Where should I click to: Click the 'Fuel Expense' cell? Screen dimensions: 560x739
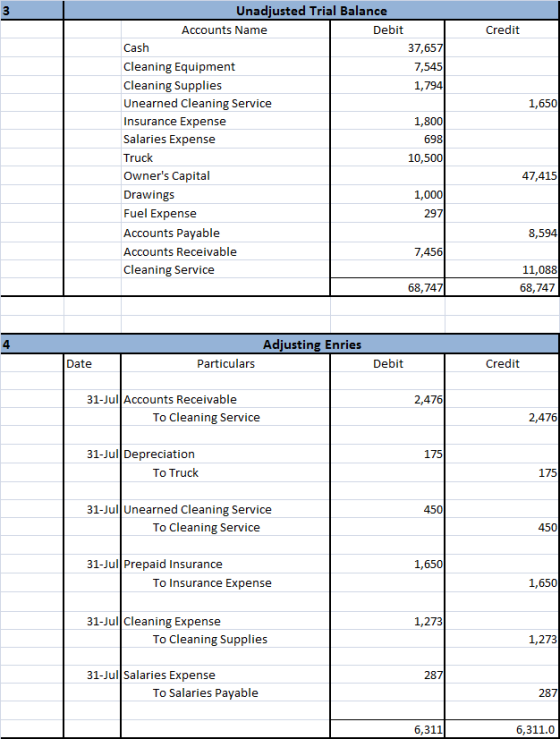(x=225, y=213)
